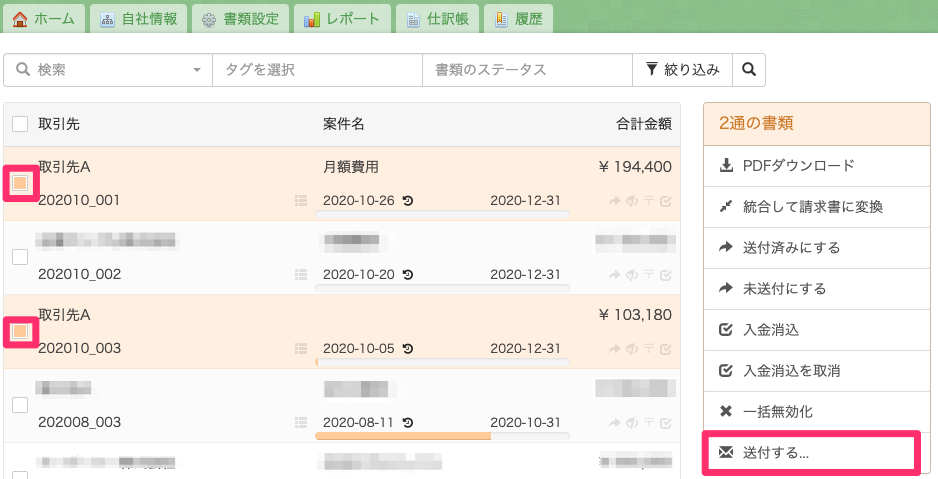Click the crossed-eye icon in row 202010_001
This screenshot has width=938, height=479.
pos(632,201)
